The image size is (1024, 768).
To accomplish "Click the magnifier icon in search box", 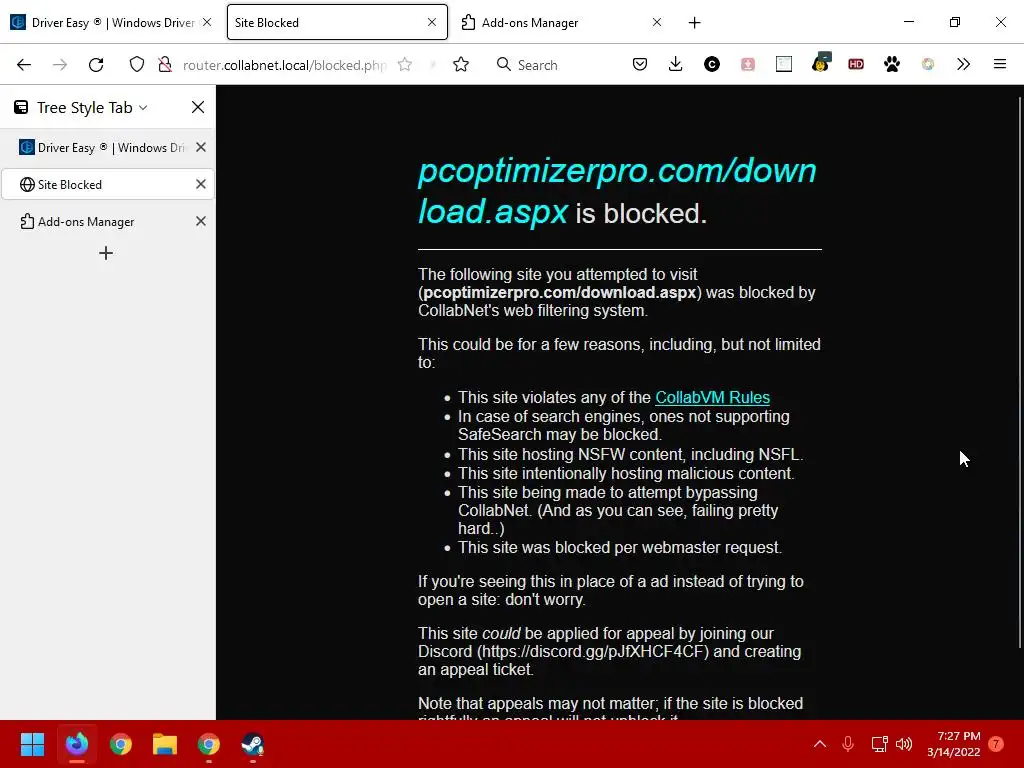I will coord(504,64).
